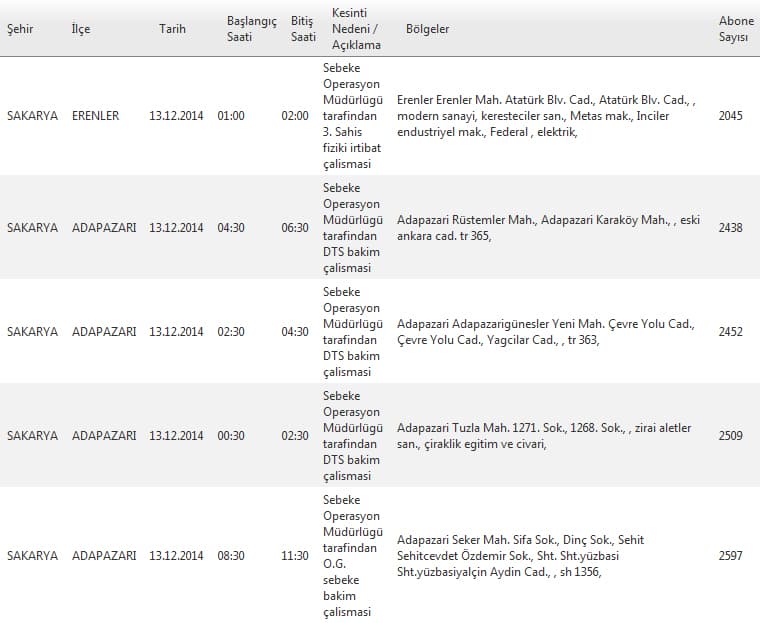Image resolution: width=760 pixels, height=623 pixels.
Task: Click subscriber count 2452
Action: pyautogui.click(x=730, y=332)
